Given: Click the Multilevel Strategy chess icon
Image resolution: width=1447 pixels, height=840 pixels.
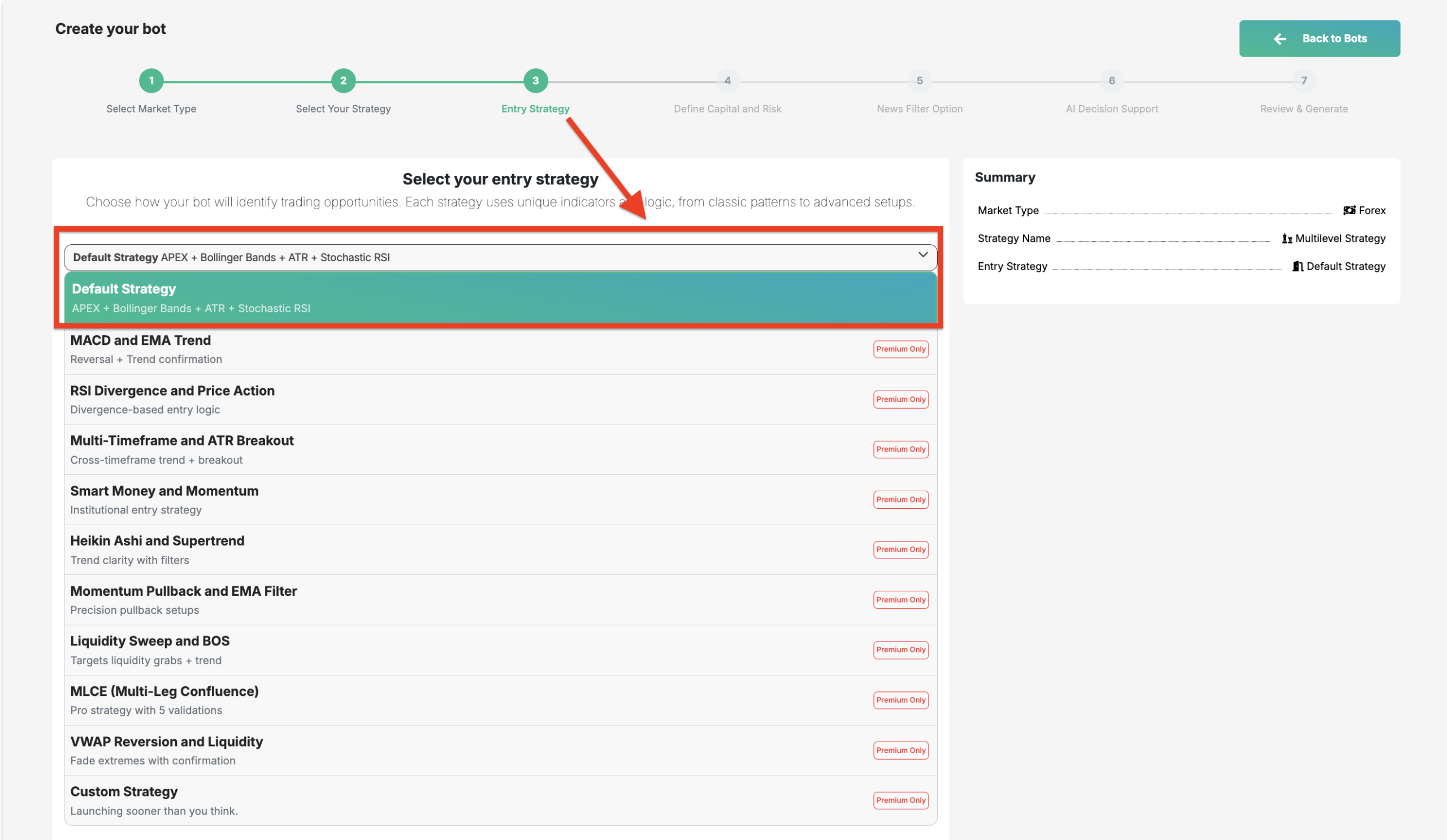Looking at the screenshot, I should [1287, 239].
